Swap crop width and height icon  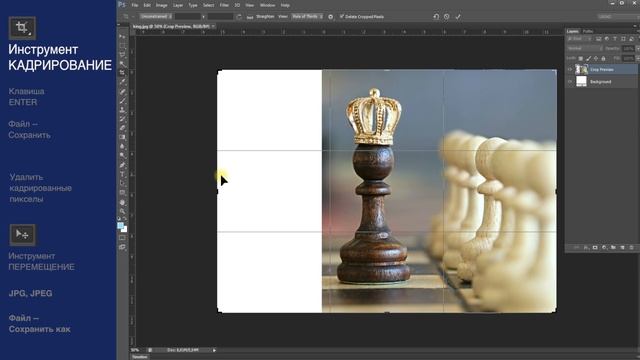tap(239, 17)
